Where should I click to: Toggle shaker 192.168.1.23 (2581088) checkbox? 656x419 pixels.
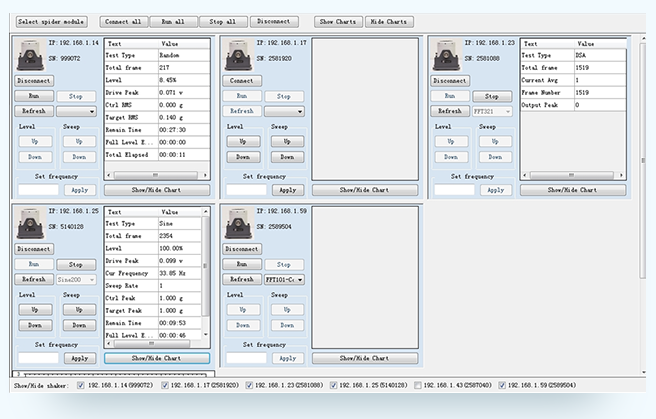[249, 385]
